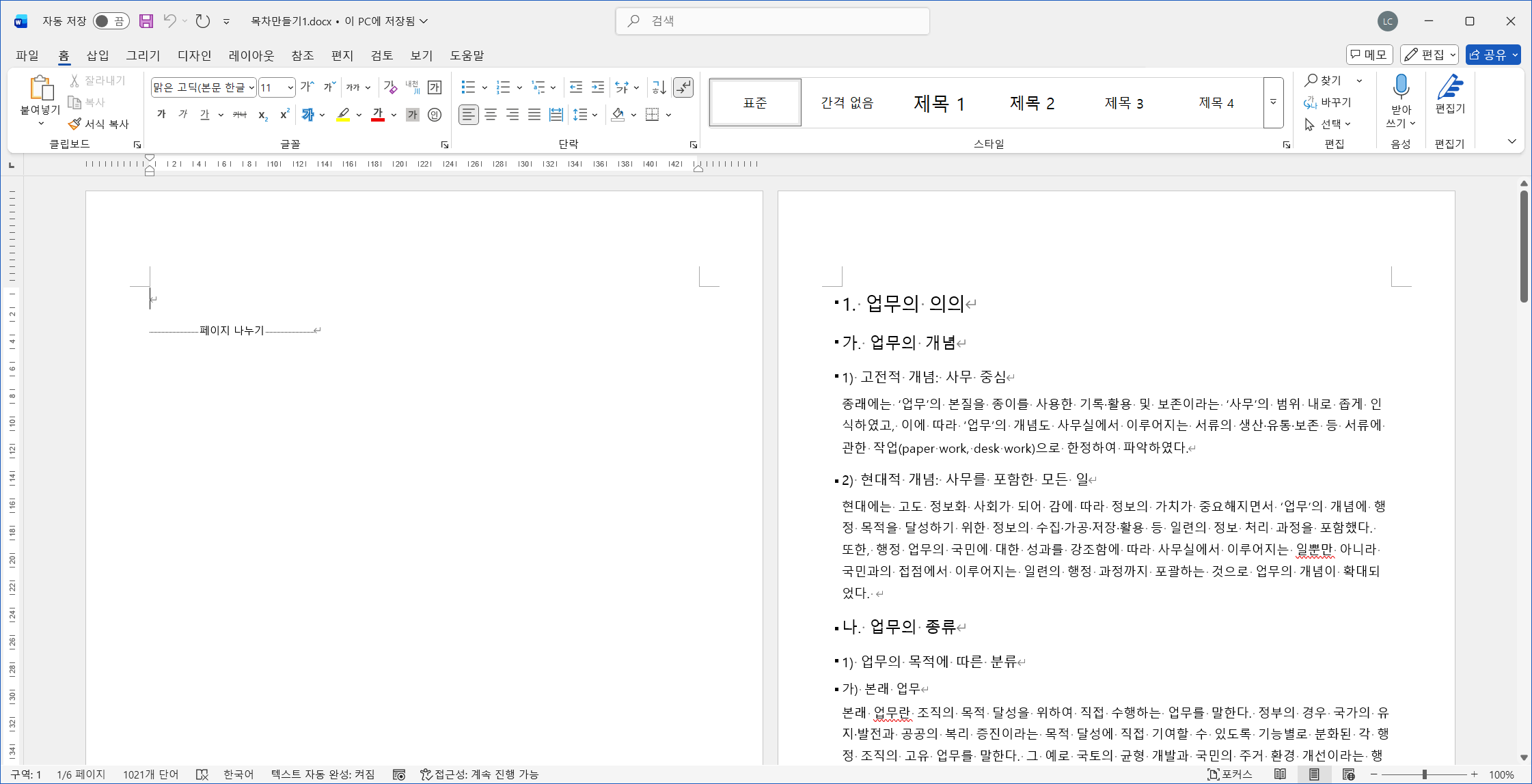Toggle show/hide paragraph marks button
Image resolution: width=1532 pixels, height=784 pixels.
[x=683, y=87]
